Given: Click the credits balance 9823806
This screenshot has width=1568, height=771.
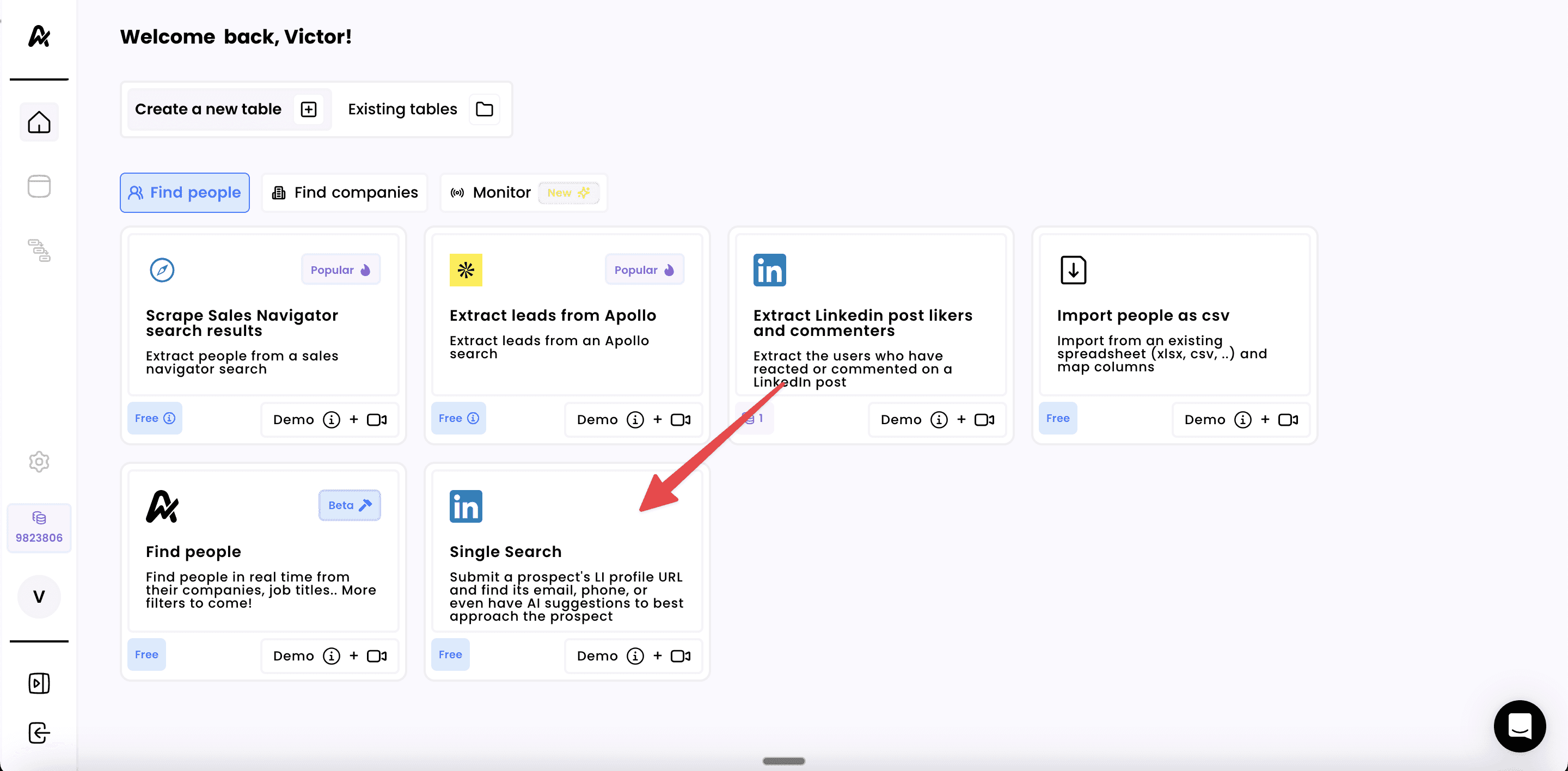Looking at the screenshot, I should click(39, 528).
